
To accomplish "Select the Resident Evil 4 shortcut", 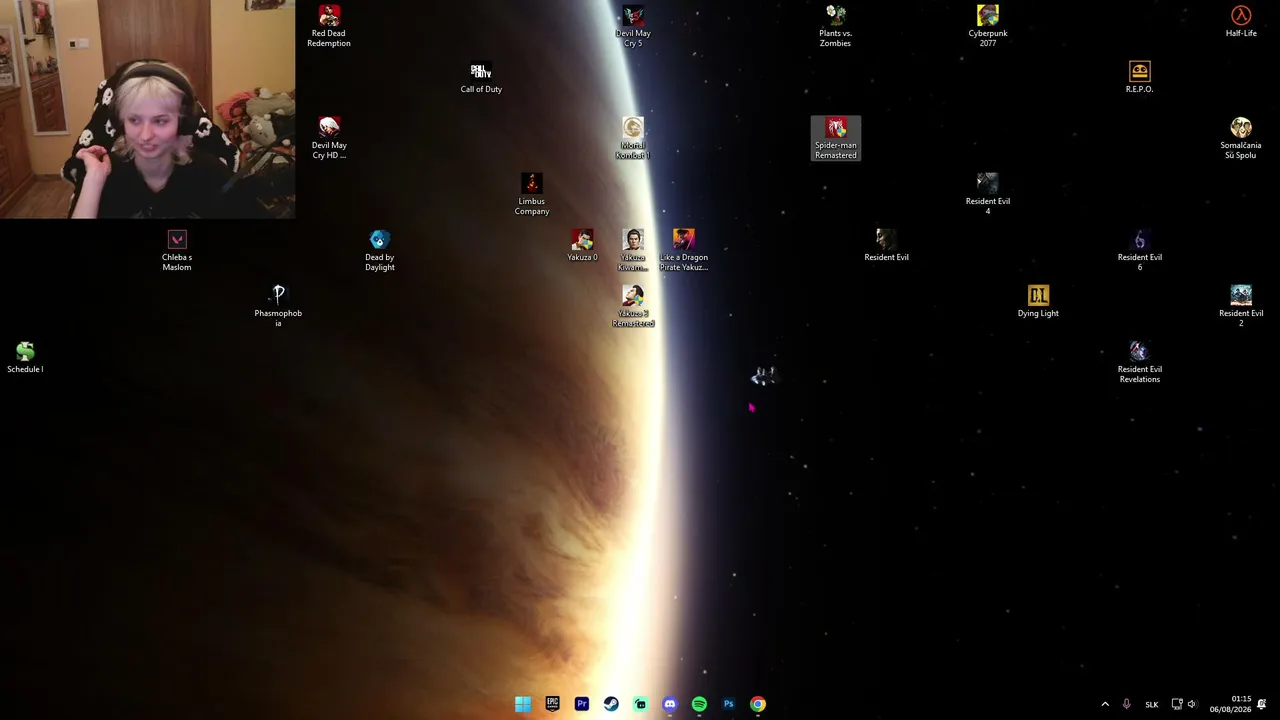I will (x=988, y=194).
